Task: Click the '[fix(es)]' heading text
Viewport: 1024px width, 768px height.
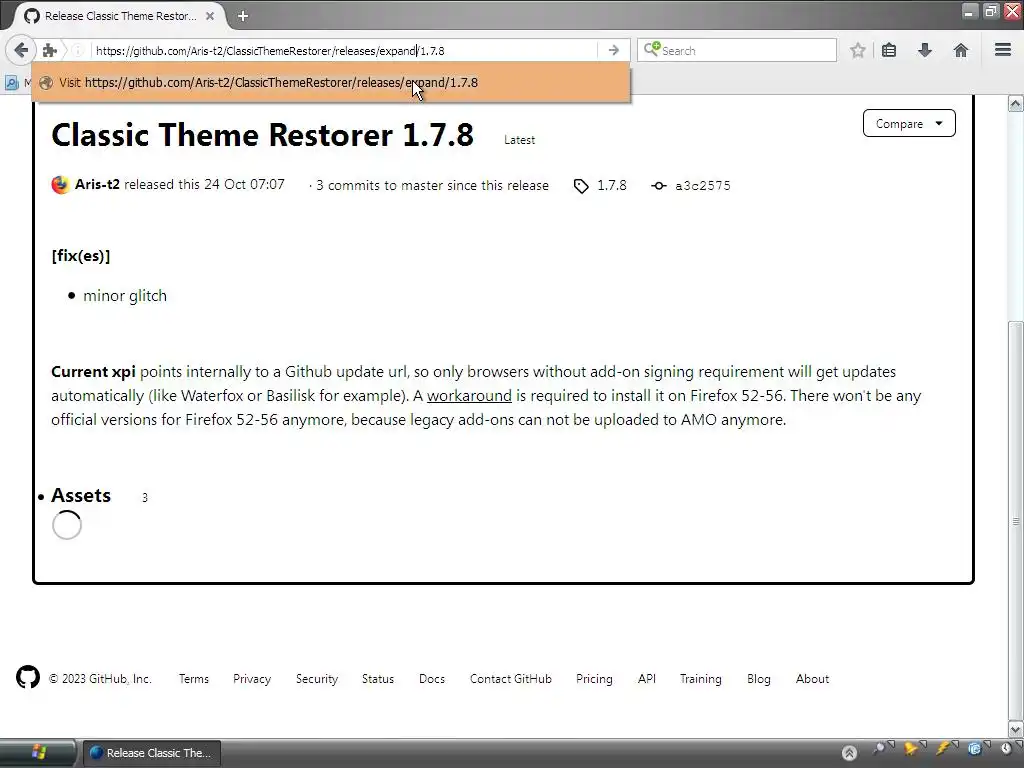Action: coord(81,256)
